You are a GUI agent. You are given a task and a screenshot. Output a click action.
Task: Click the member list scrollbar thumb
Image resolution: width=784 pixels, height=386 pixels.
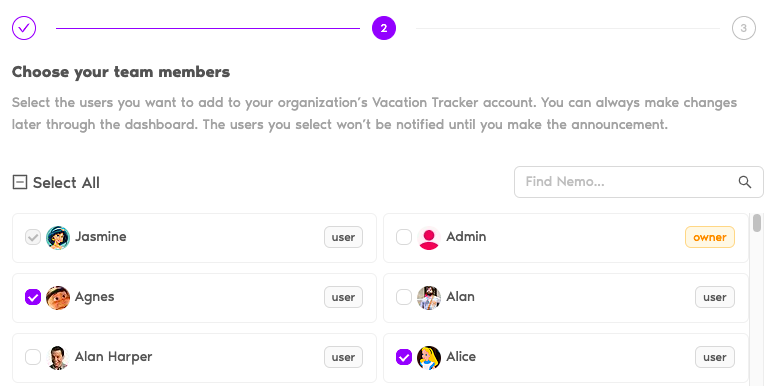pyautogui.click(x=757, y=223)
